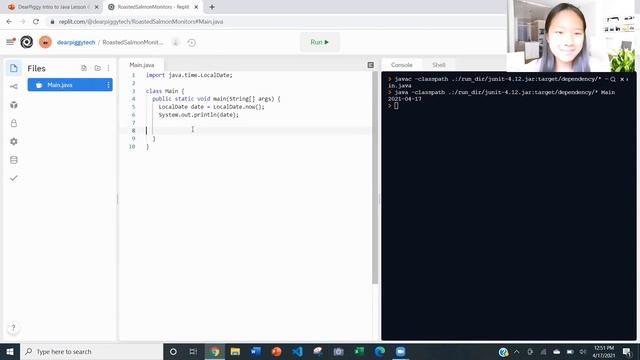
Task: Open the Database sidebar icon
Action: [x=13, y=160]
